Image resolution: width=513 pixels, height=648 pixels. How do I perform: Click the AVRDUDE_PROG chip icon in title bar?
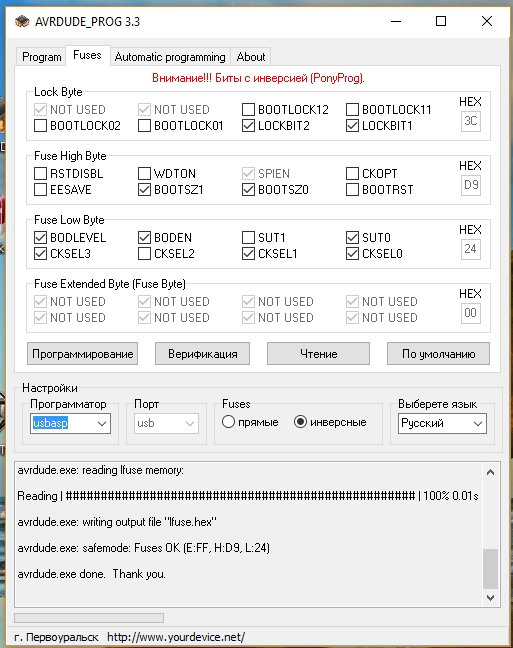[22, 21]
